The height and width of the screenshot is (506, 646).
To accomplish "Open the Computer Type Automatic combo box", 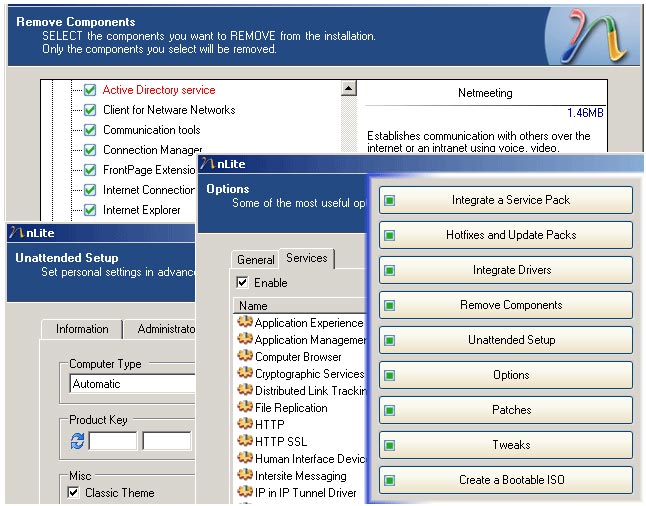I will coord(132,384).
